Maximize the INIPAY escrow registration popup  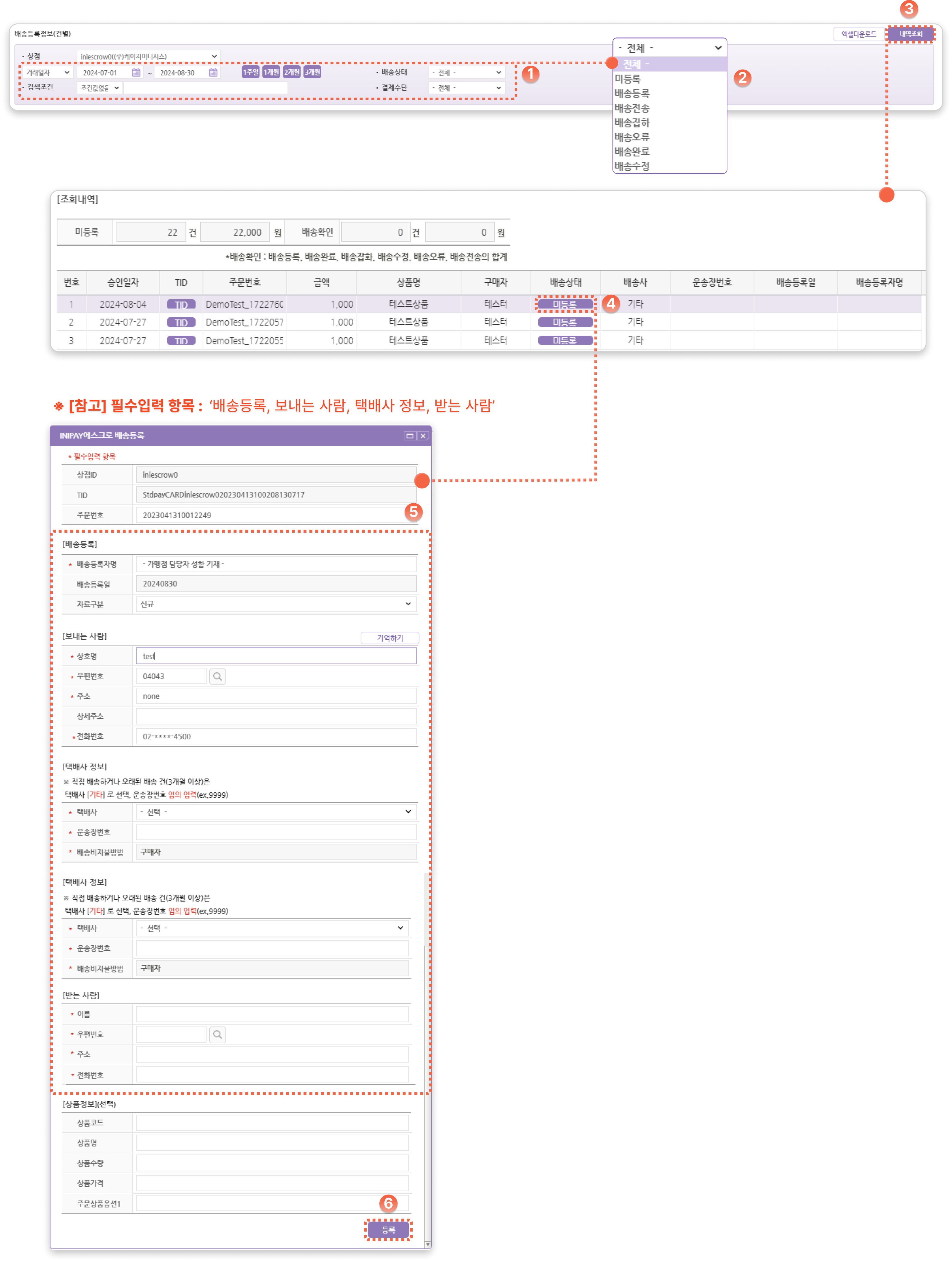pos(409,435)
